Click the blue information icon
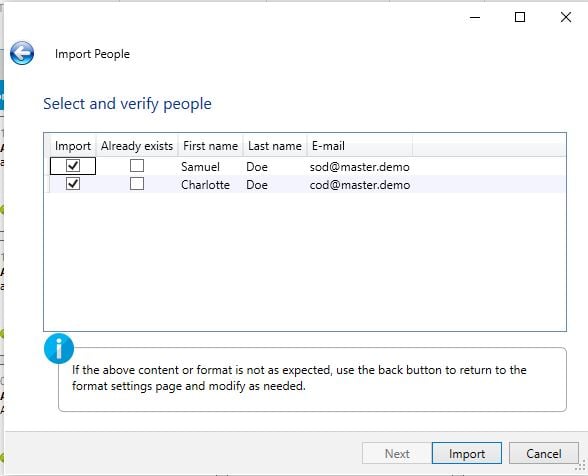 click(x=59, y=348)
